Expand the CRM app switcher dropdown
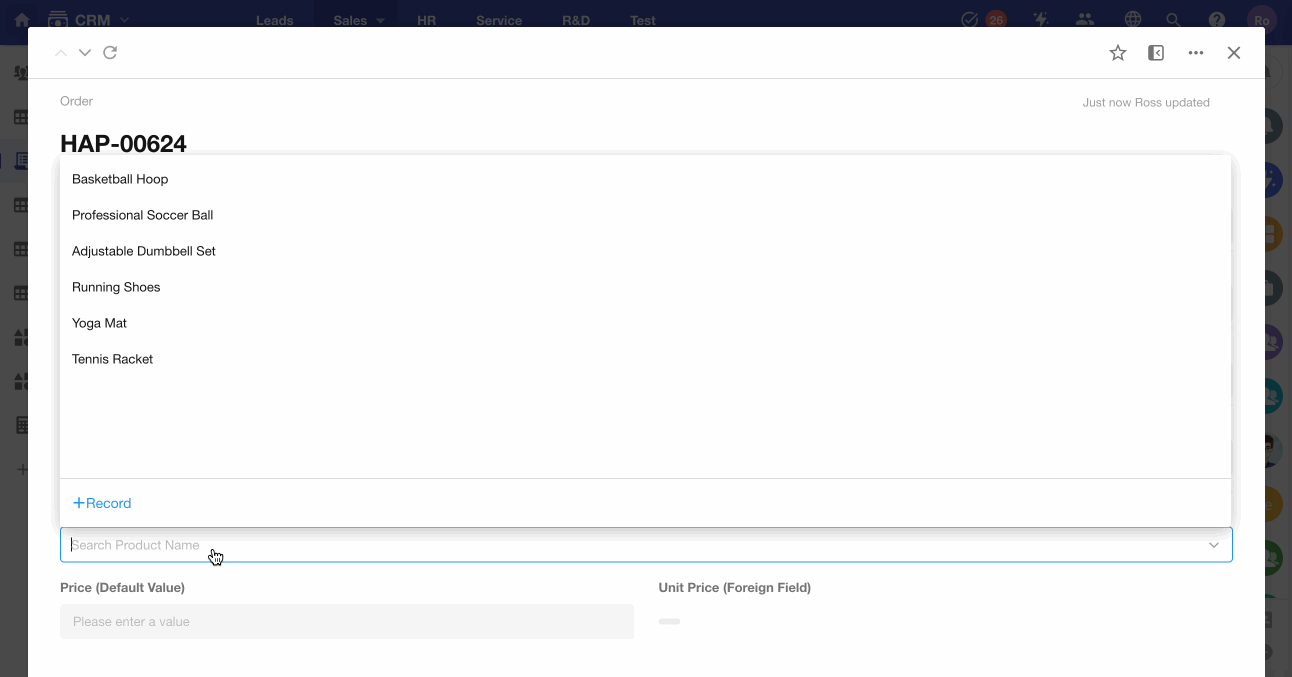Screen dimensions: 1292x677 tap(123, 20)
